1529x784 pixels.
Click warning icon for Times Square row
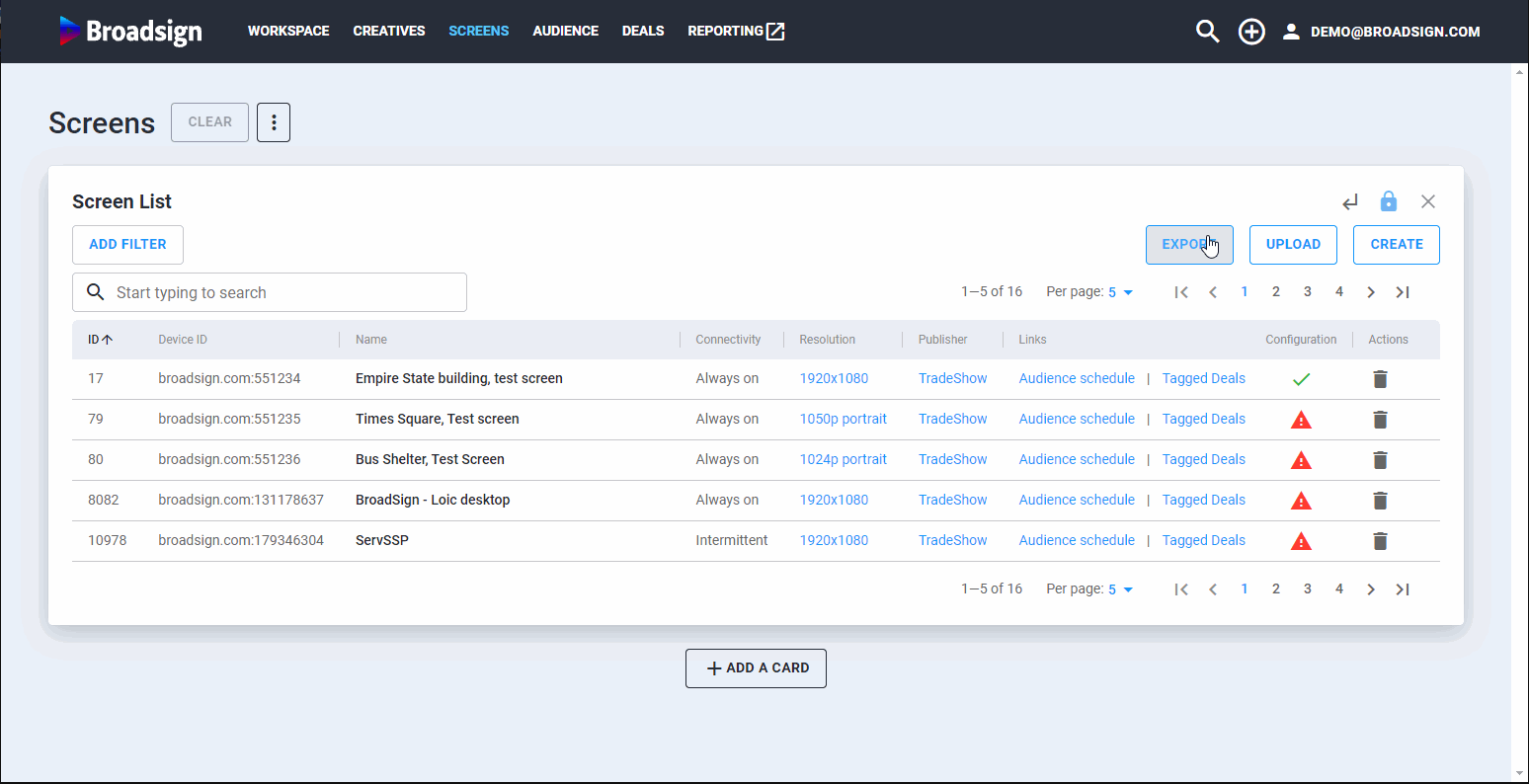point(1301,420)
